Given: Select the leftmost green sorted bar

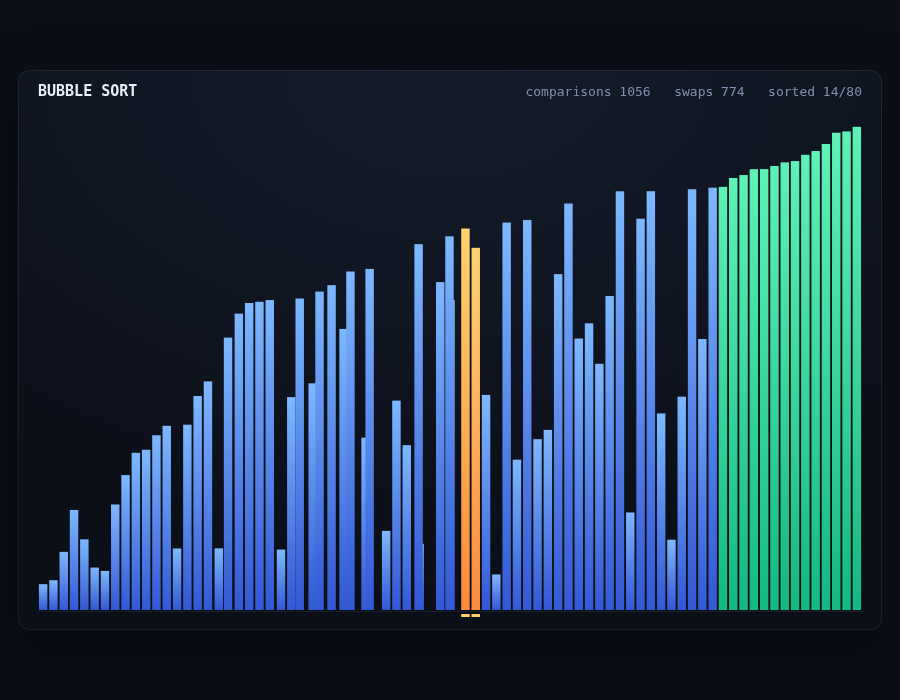Looking at the screenshot, I should point(723,398).
